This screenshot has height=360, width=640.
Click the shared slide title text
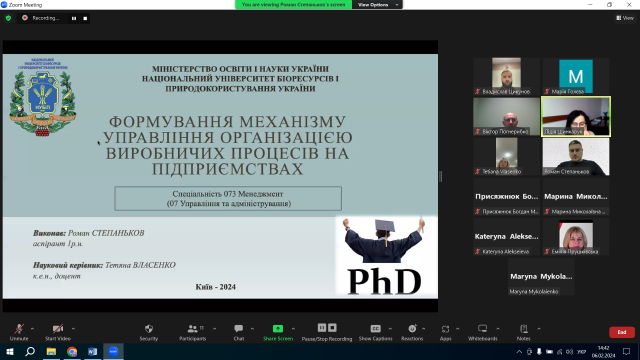[x=228, y=145]
